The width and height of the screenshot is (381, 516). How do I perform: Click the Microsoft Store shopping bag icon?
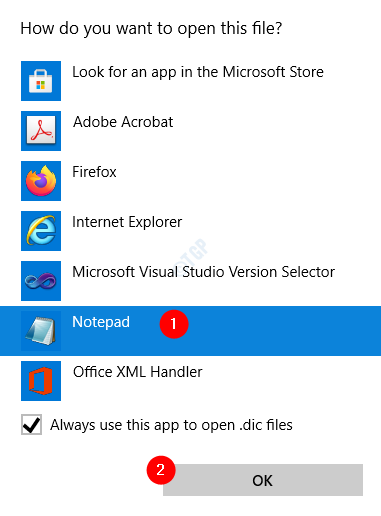(x=41, y=81)
